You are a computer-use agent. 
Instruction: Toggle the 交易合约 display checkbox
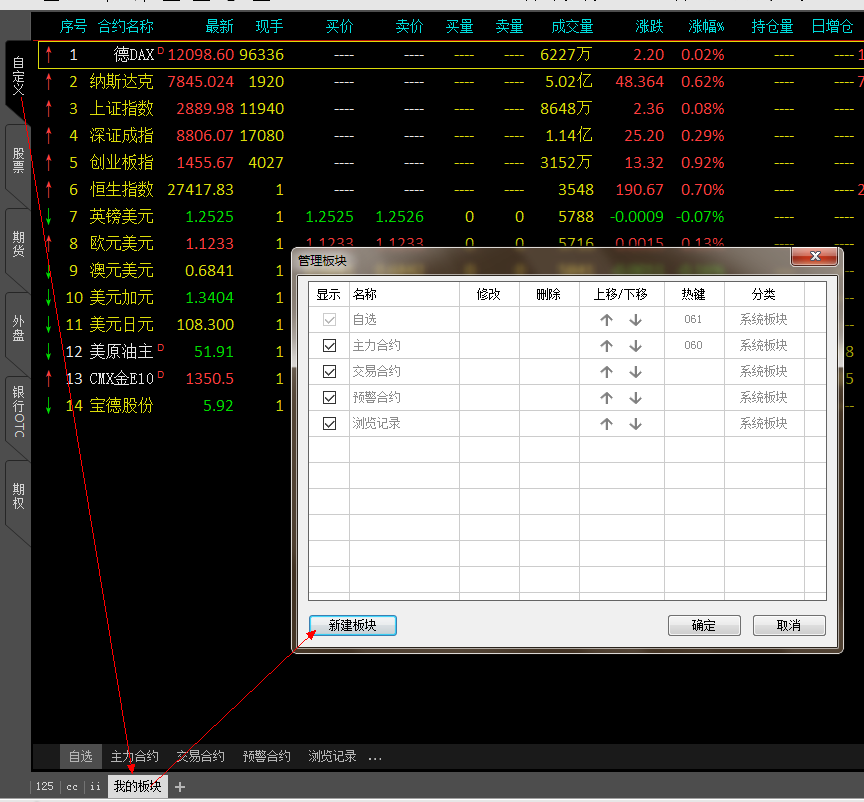coord(329,372)
